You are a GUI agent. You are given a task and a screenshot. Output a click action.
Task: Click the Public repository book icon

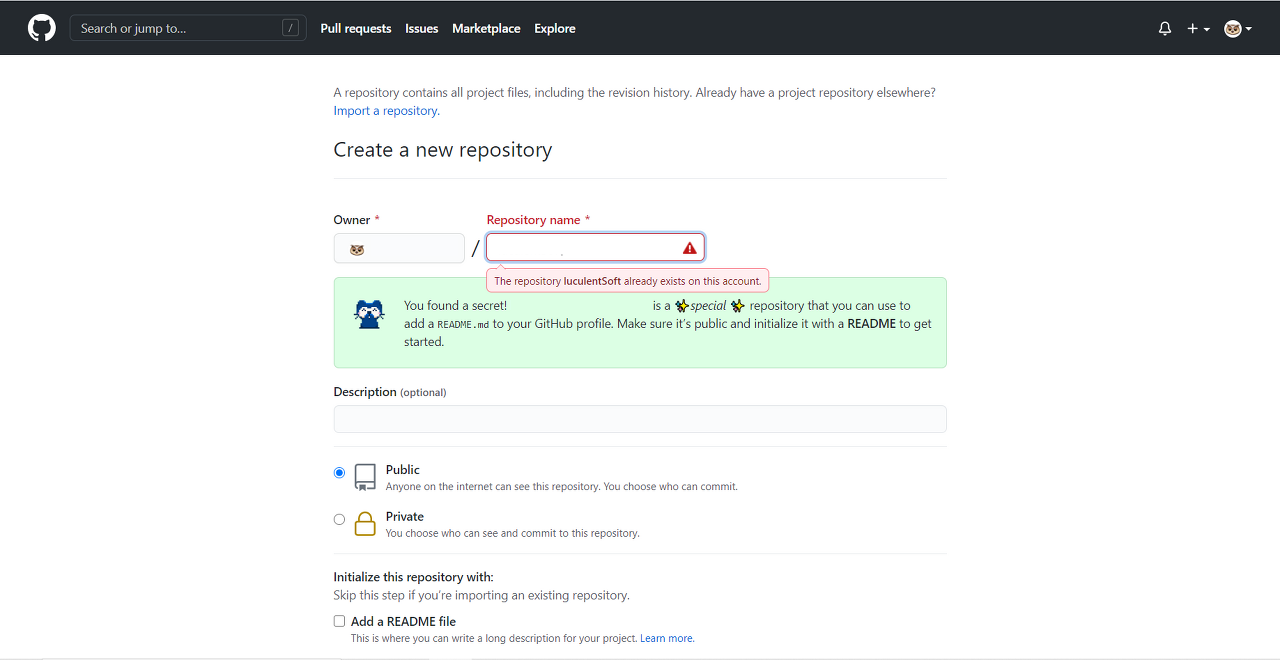click(x=365, y=477)
